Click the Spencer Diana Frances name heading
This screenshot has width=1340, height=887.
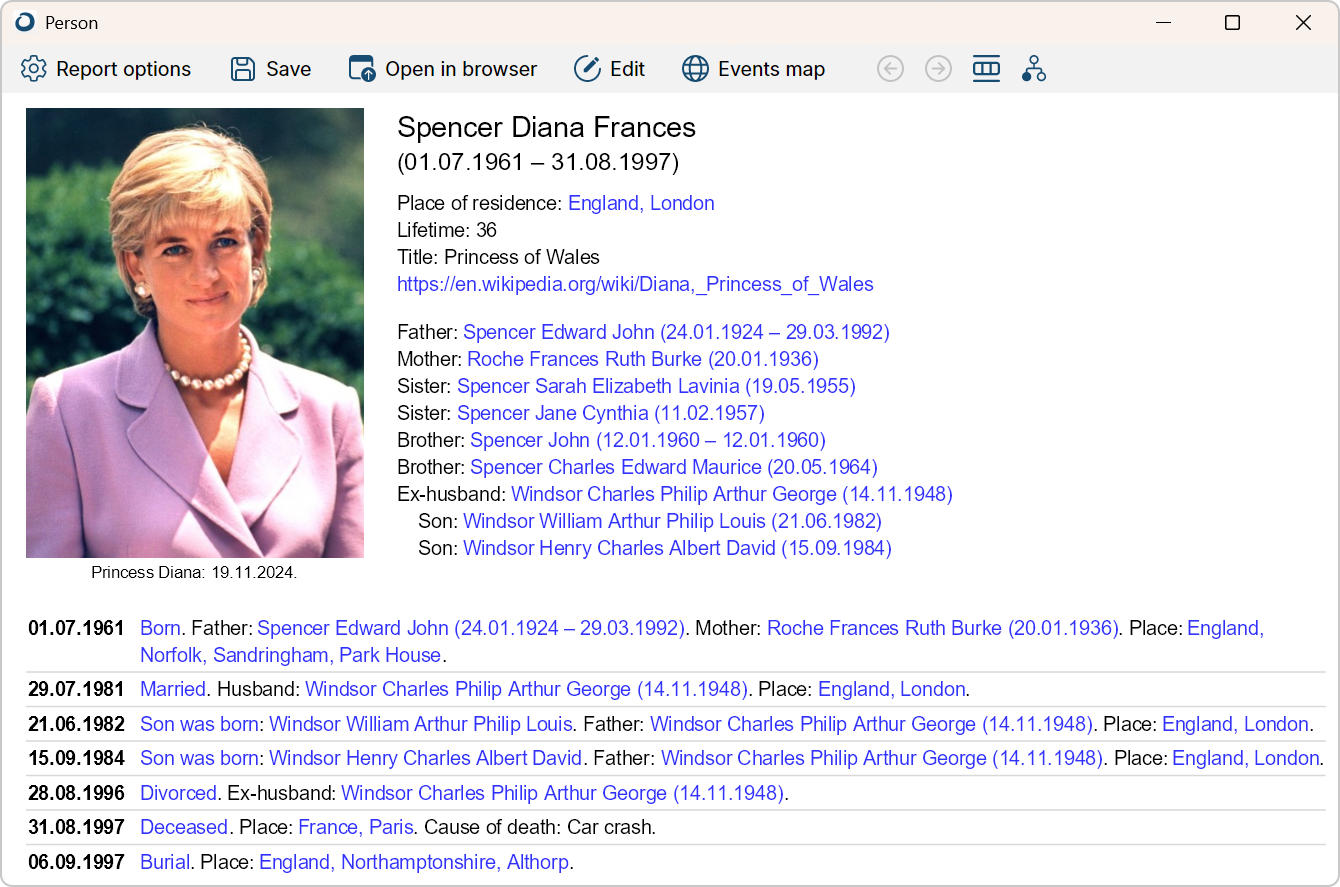(546, 128)
